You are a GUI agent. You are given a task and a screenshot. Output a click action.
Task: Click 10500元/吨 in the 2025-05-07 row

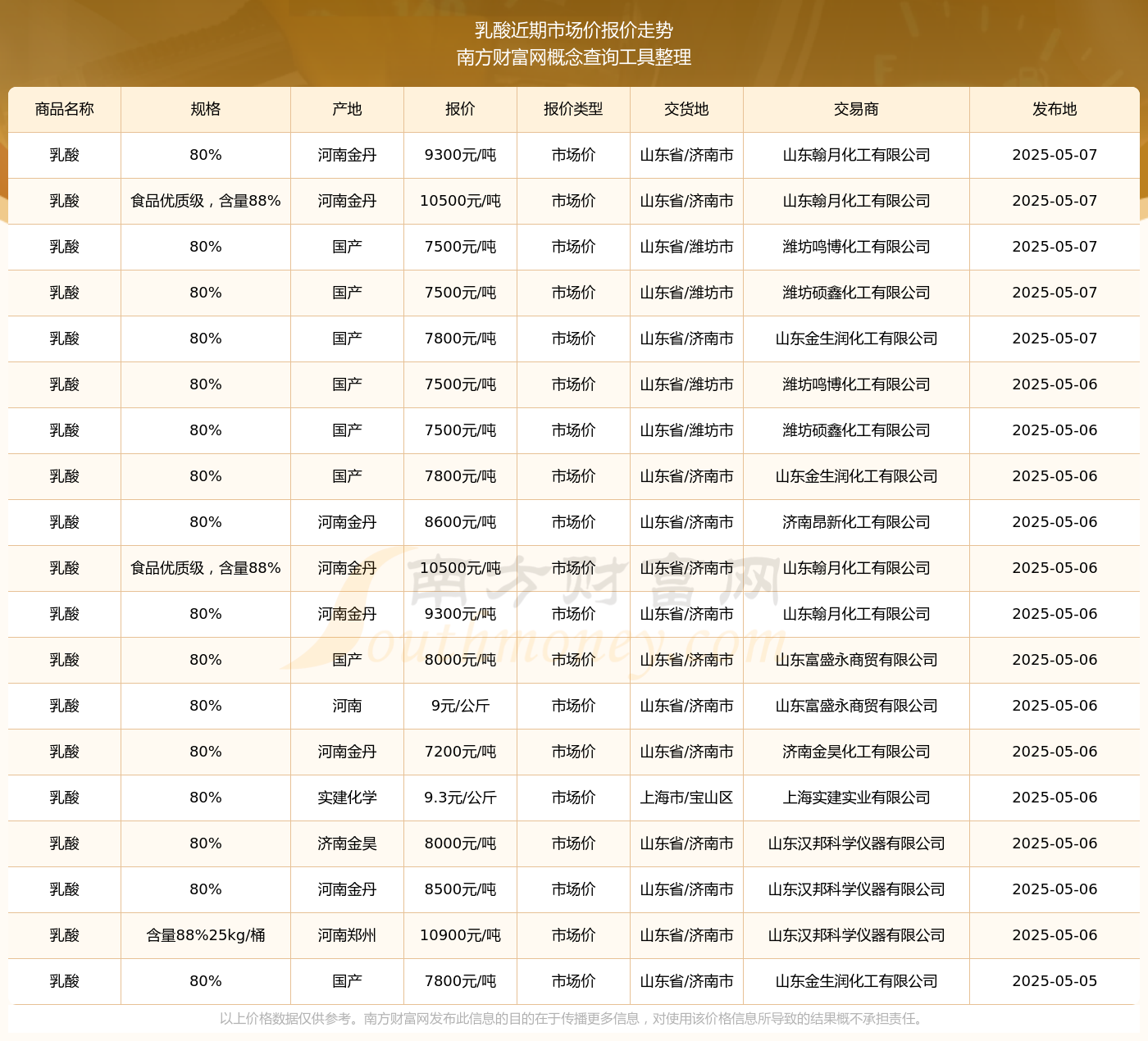460,201
